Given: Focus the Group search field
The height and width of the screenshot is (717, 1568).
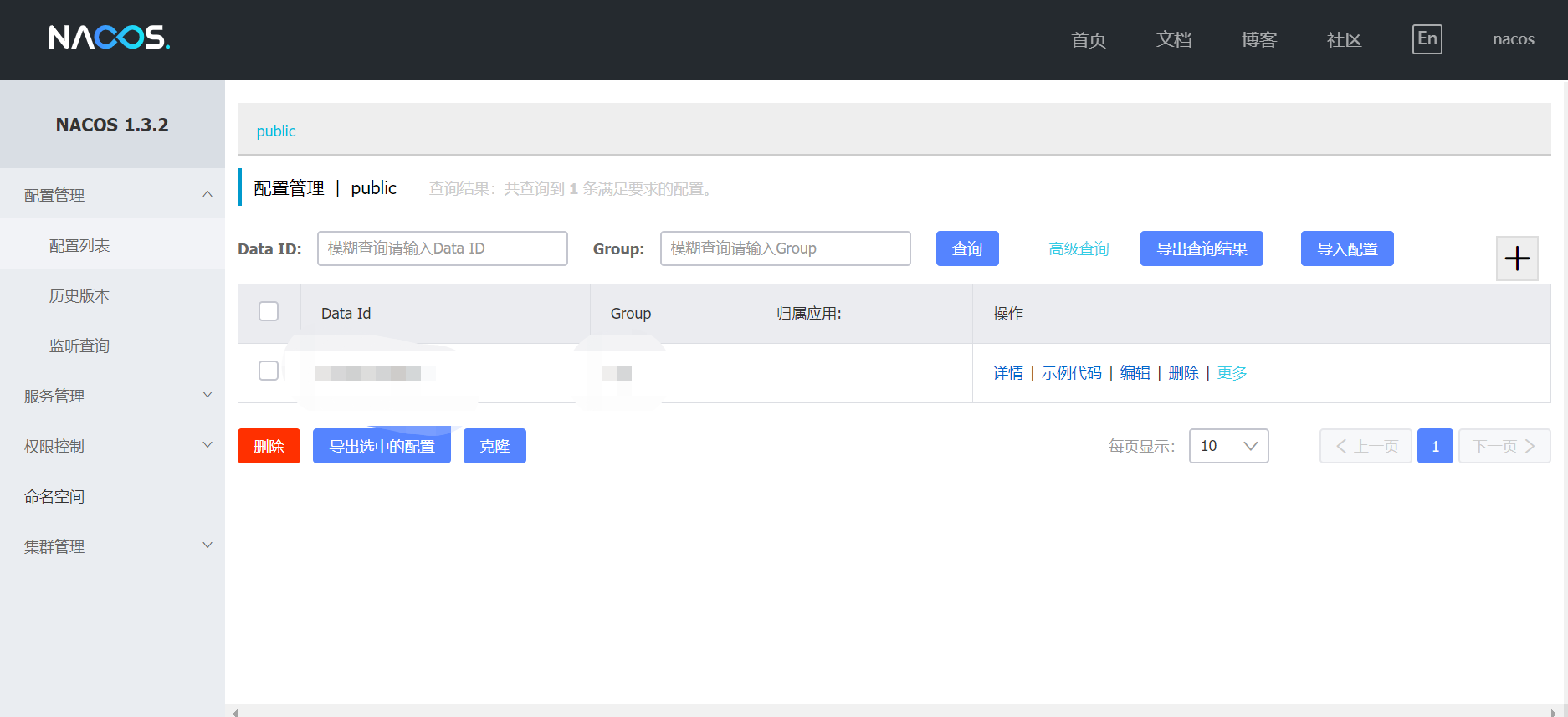Looking at the screenshot, I should click(x=786, y=248).
